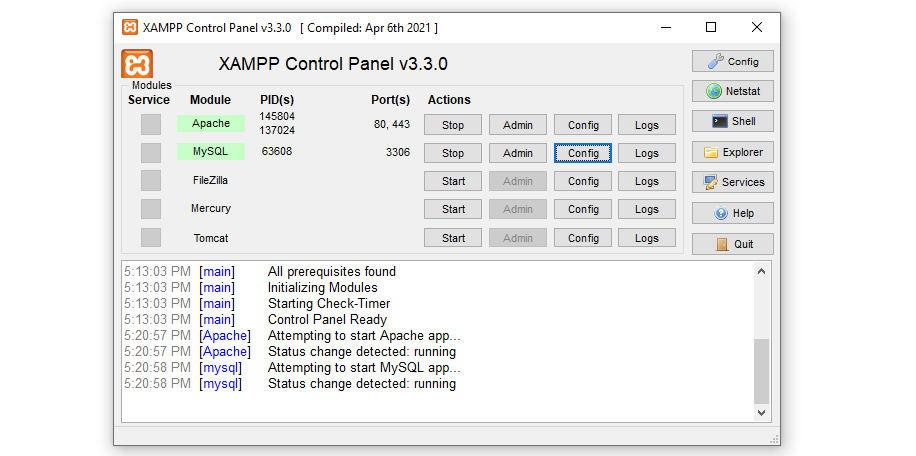Click MySQL port 3306
Image resolution: width=916 pixels, height=456 pixels.
[x=398, y=152]
